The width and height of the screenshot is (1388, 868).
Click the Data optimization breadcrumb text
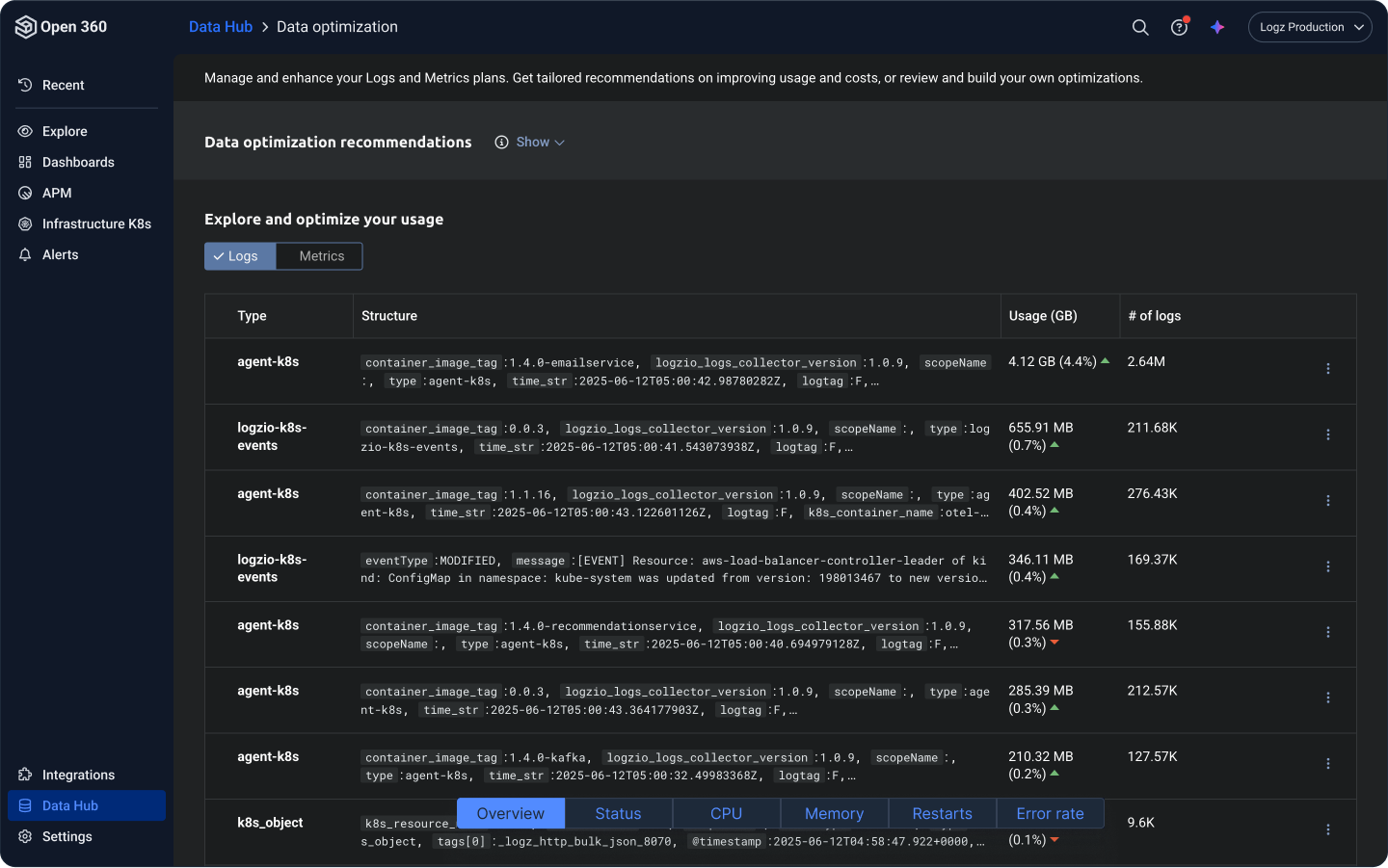point(337,27)
